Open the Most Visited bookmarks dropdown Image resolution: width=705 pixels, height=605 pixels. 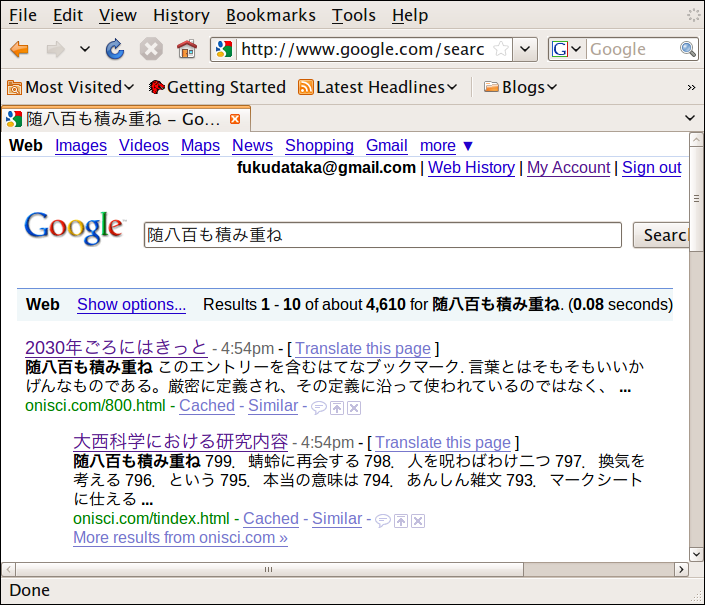point(71,87)
